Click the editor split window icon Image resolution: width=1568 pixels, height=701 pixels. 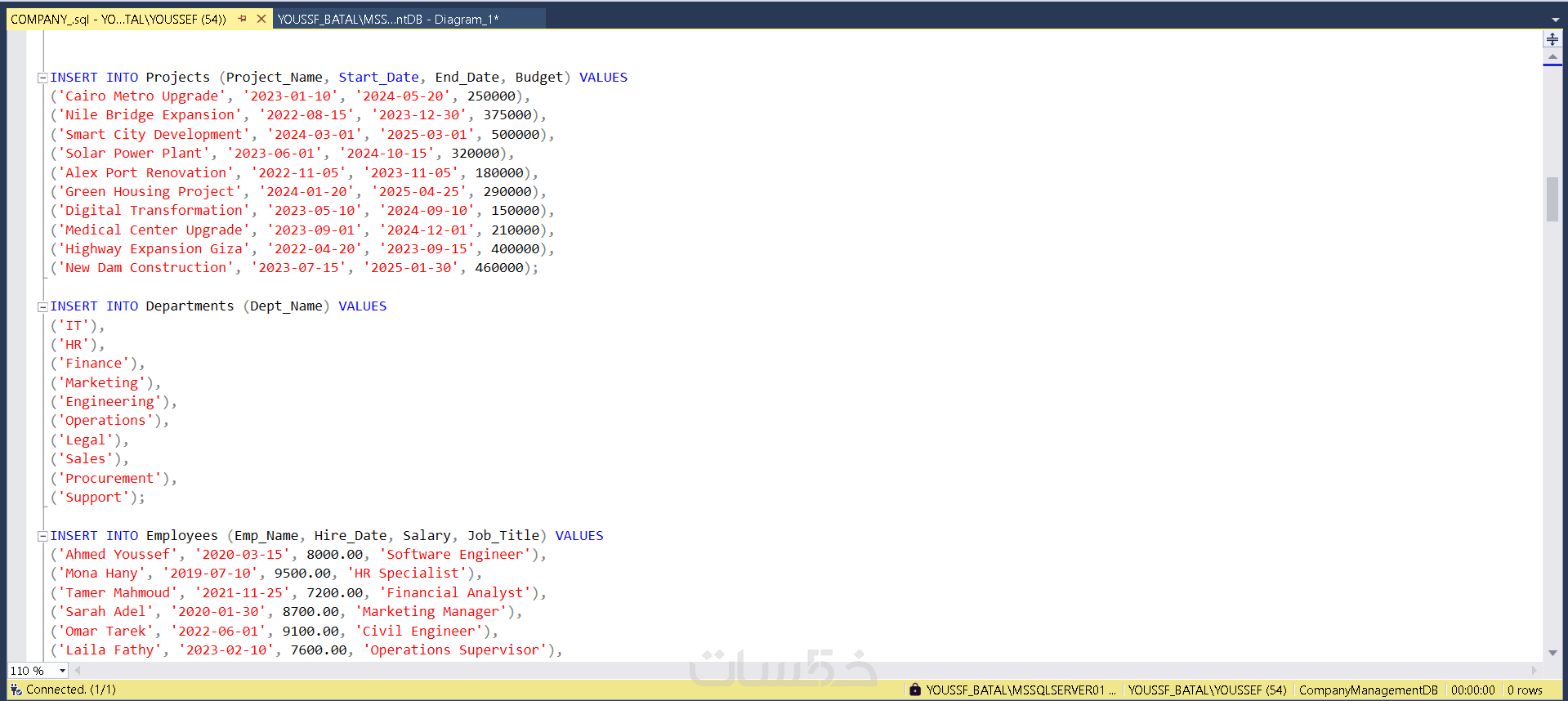coord(1552,38)
